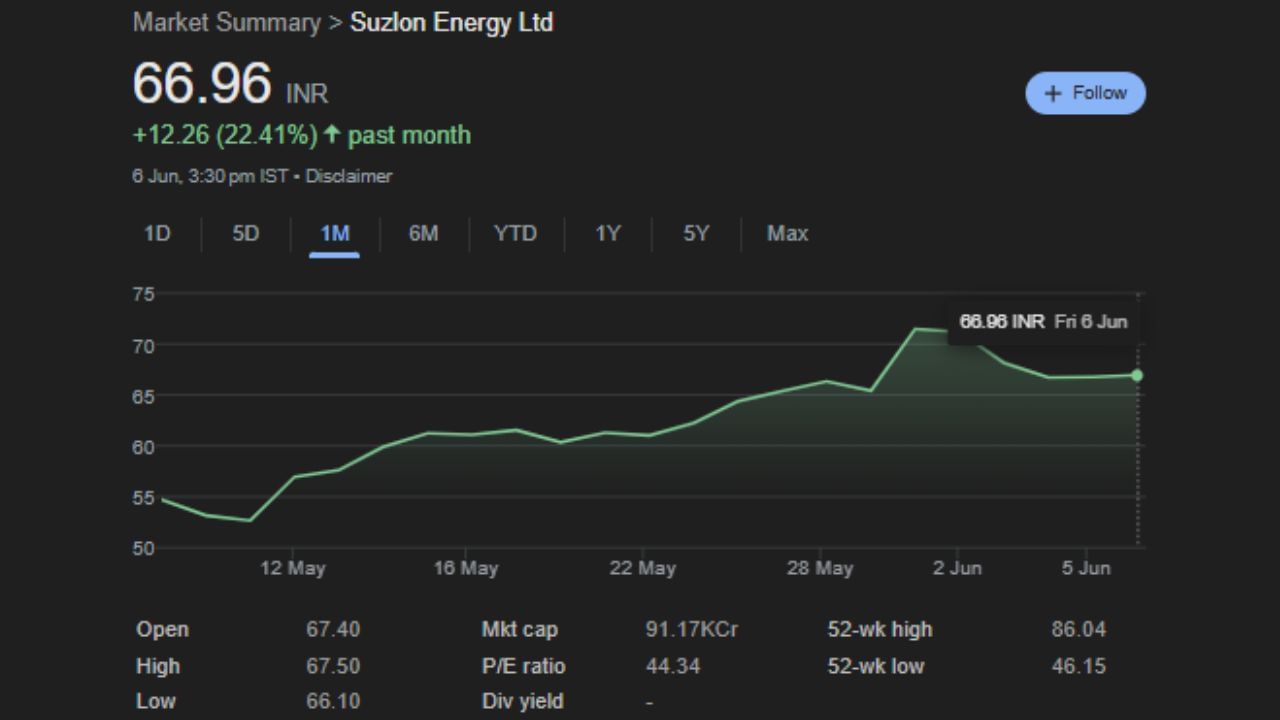Click the Div yield label
Viewport: 1280px width, 720px height.
(523, 702)
